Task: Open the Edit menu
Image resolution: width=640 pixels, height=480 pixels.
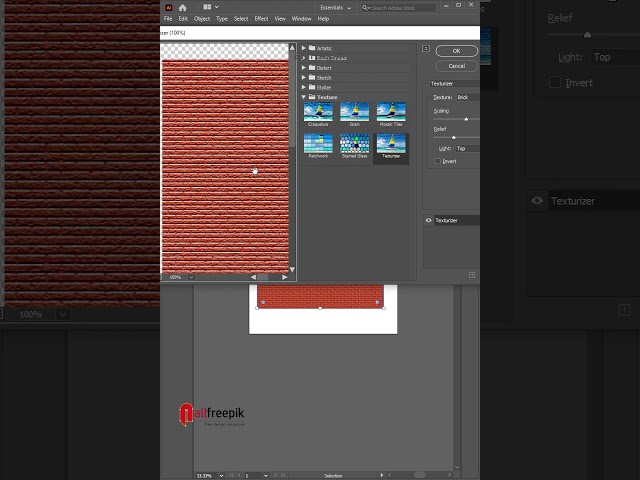Action: pos(183,19)
